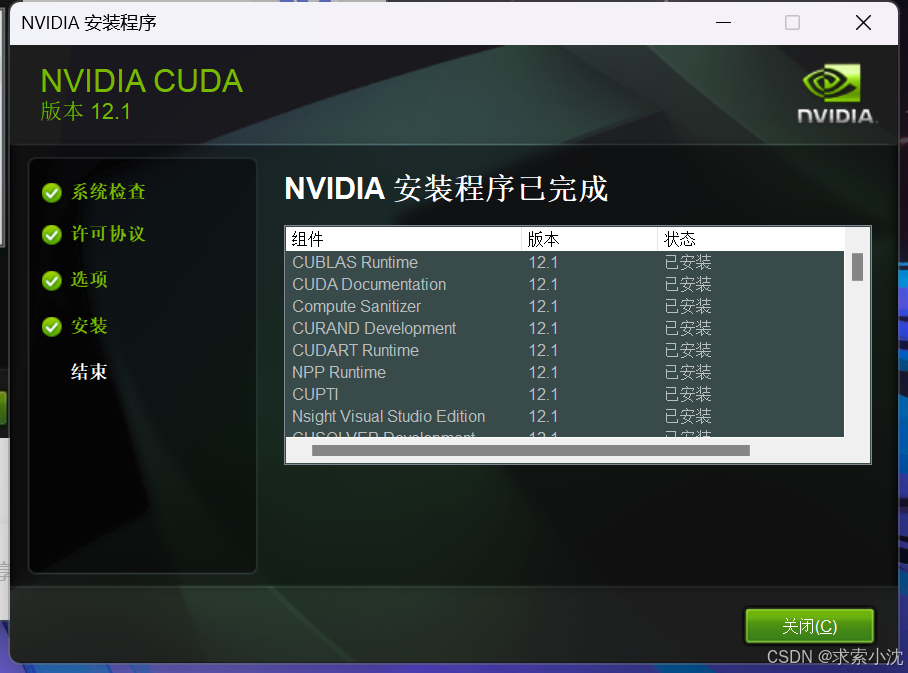This screenshot has height=673, width=908.
Task: Click the green 关闭(C) button
Action: point(809,626)
